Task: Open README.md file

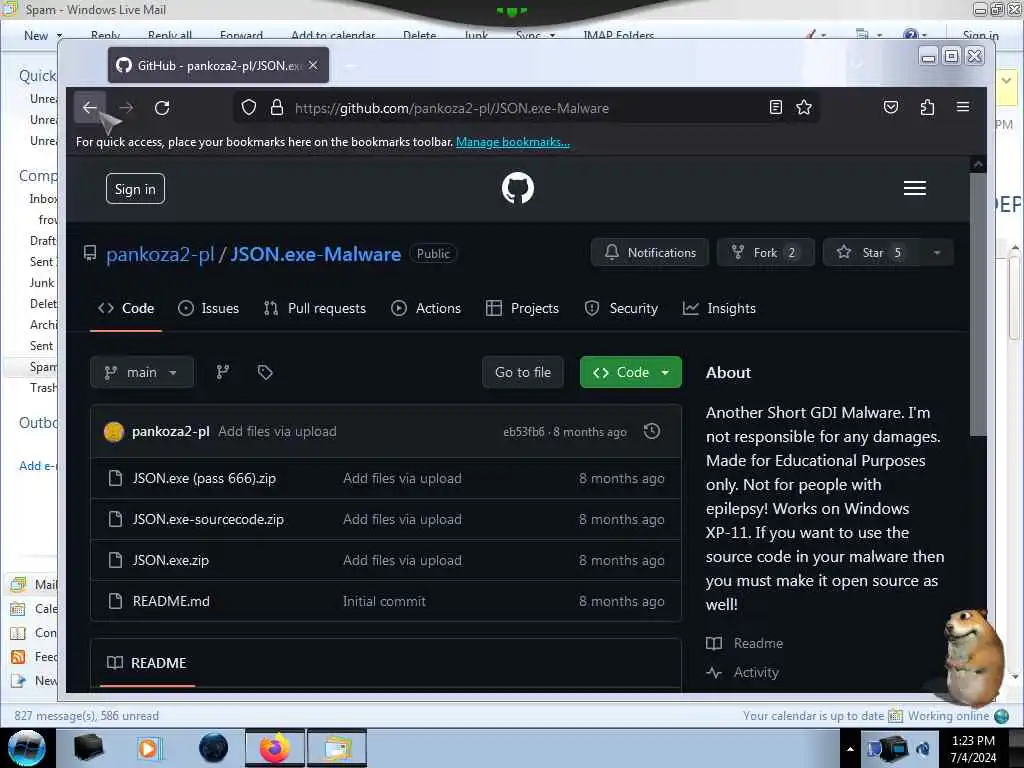Action: (x=171, y=601)
